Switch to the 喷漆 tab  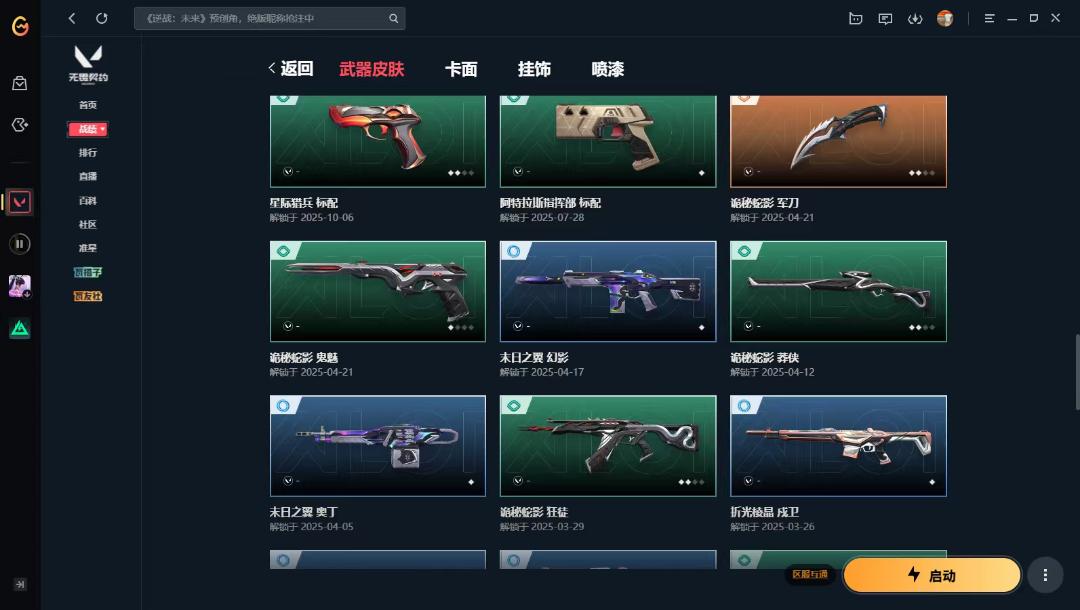point(608,69)
